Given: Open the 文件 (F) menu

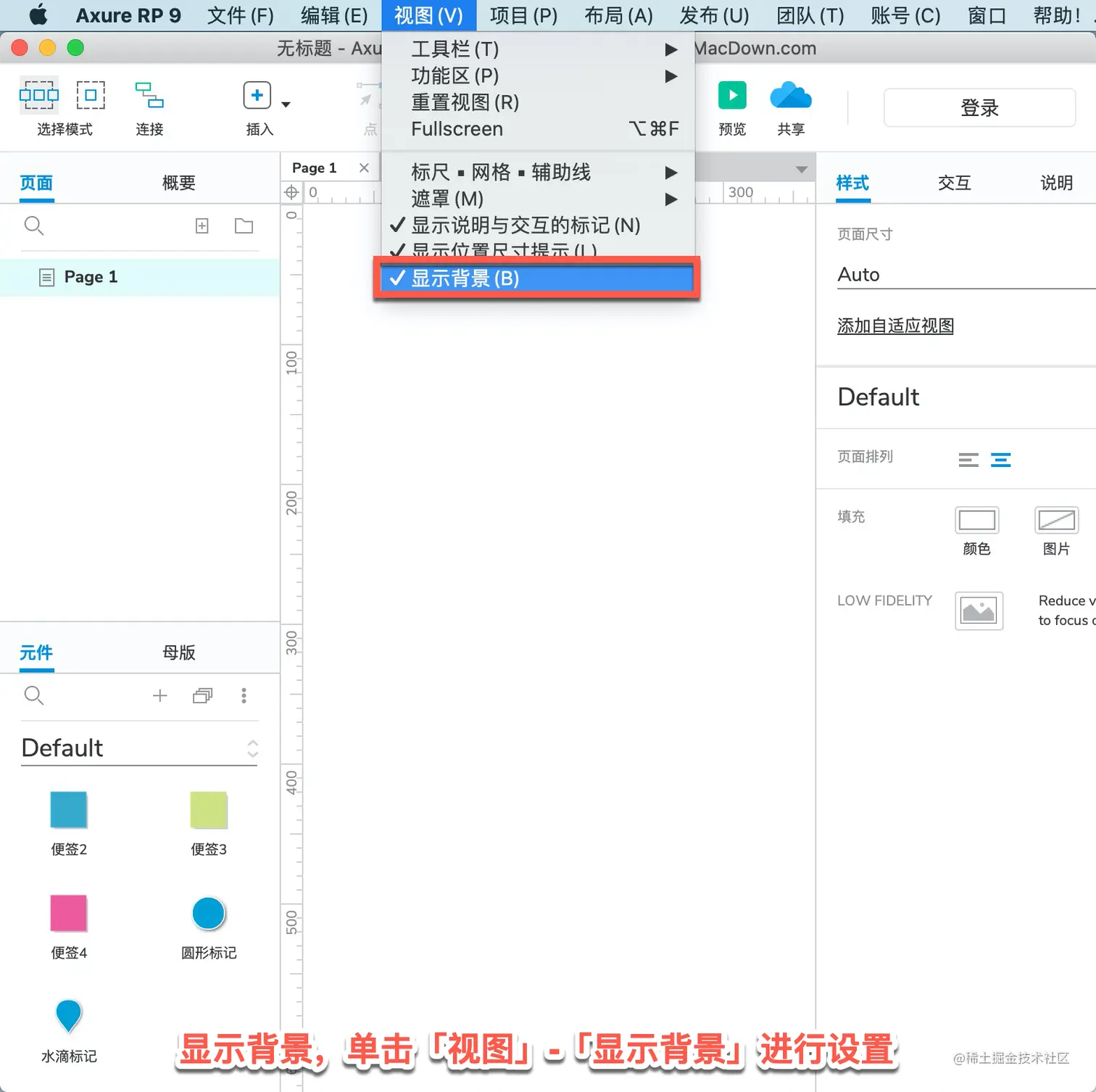Looking at the screenshot, I should click(x=241, y=15).
